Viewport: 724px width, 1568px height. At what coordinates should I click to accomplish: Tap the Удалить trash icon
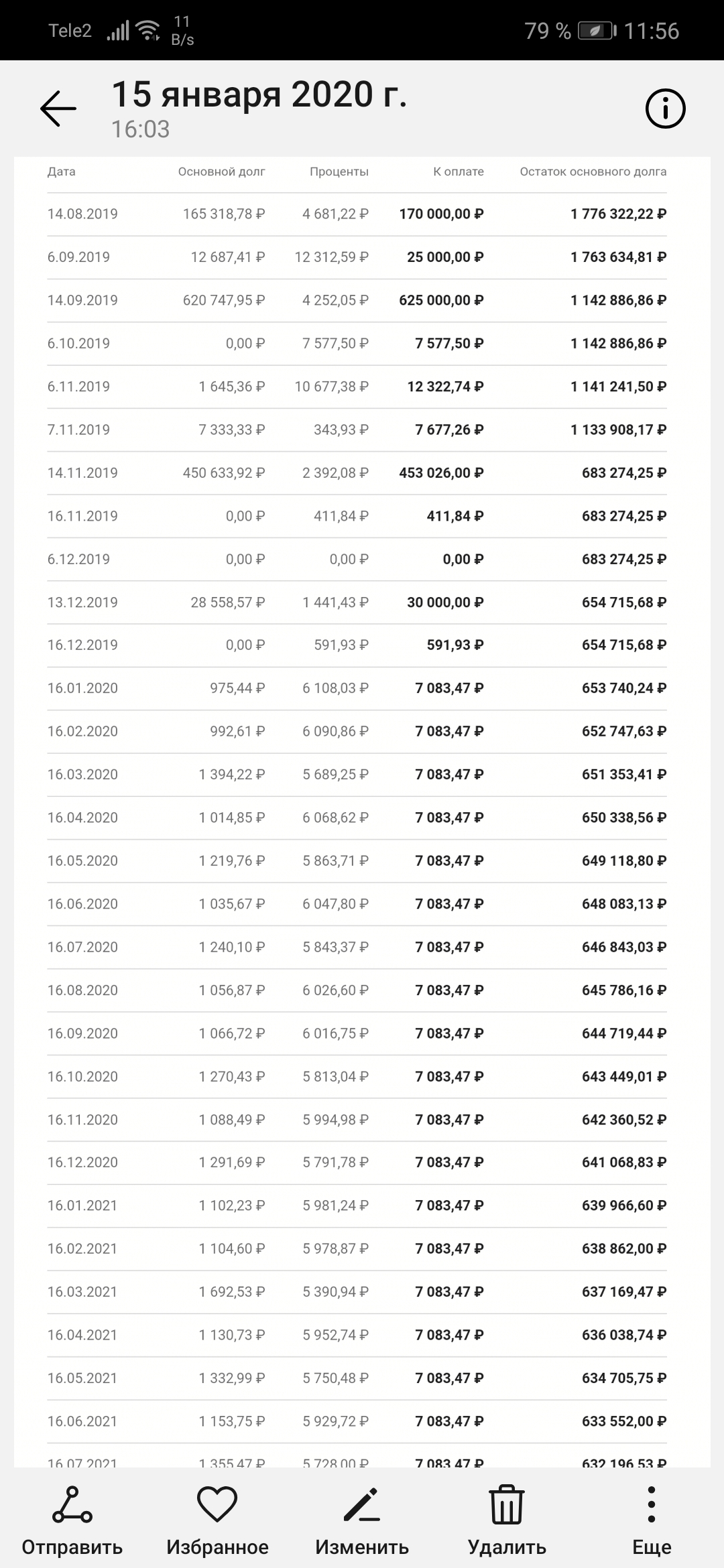507,1505
